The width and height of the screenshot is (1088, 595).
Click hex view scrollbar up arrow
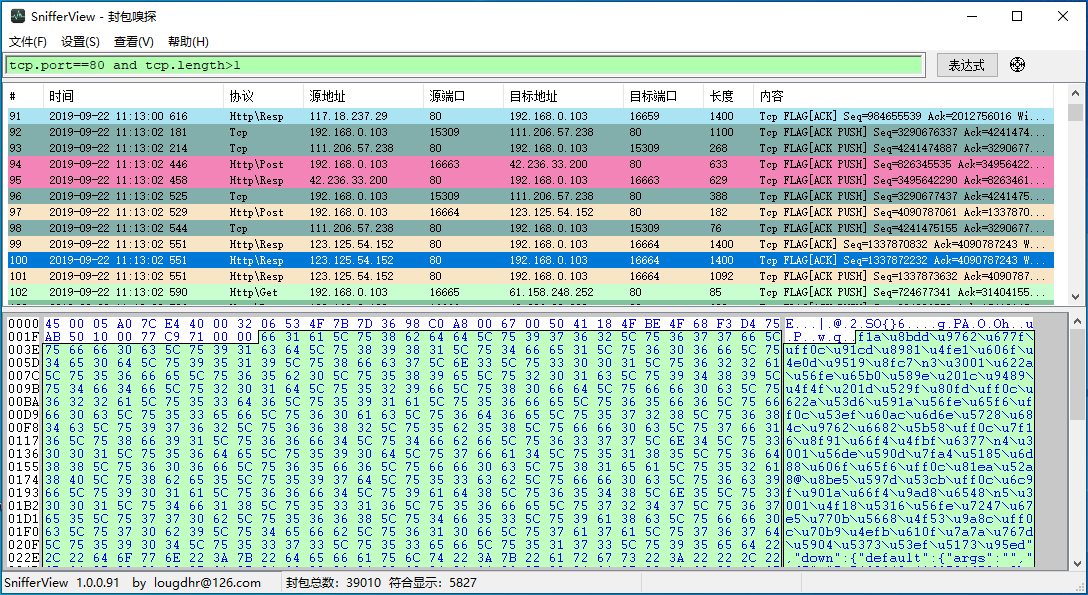pyautogui.click(x=1077, y=322)
